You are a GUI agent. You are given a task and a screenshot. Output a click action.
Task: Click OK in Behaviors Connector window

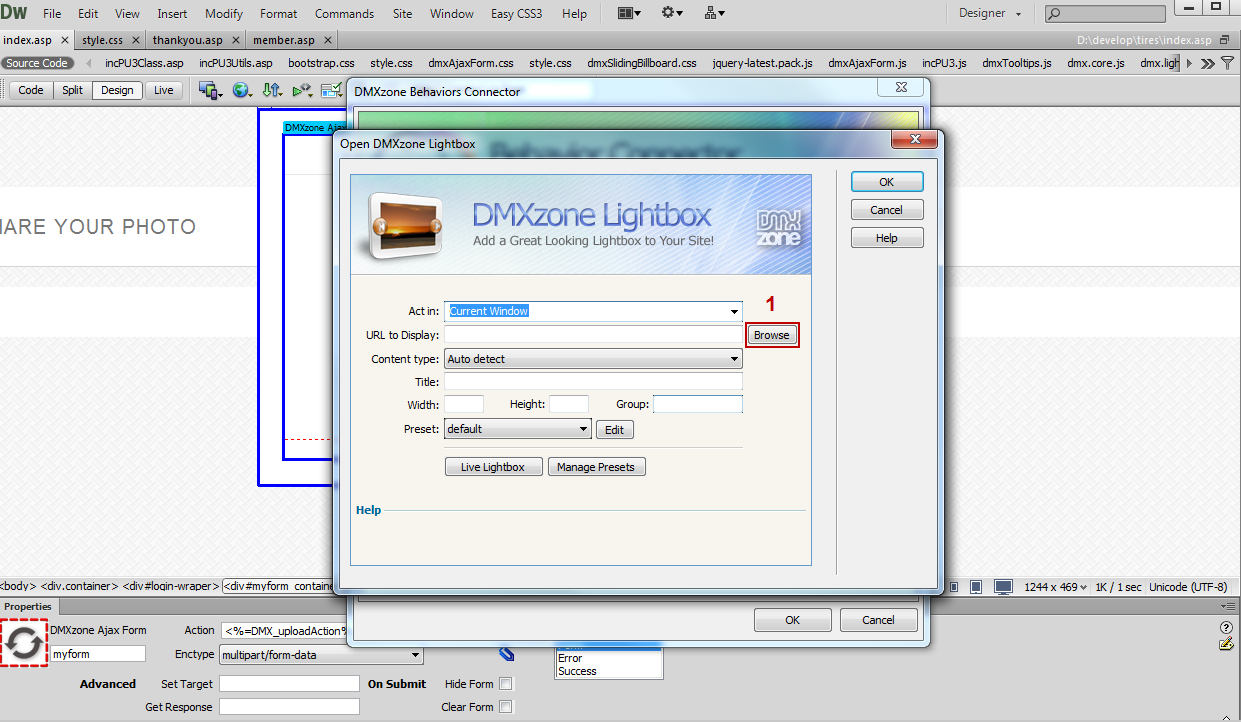point(792,620)
